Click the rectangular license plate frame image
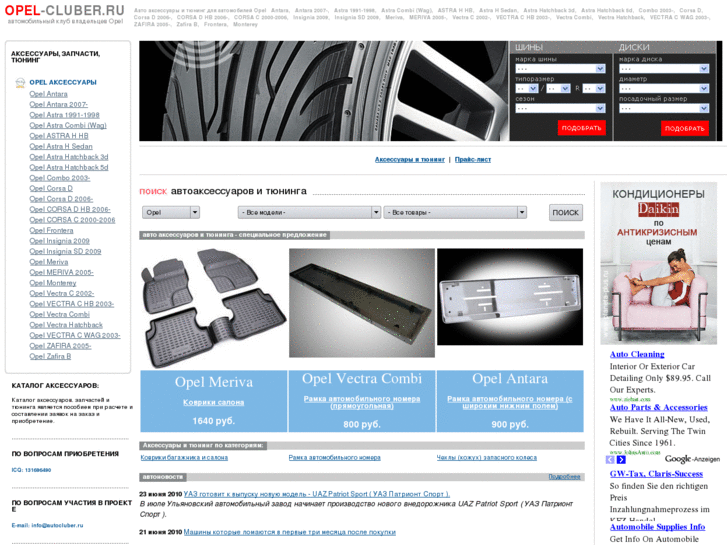This screenshot has height=545, width=727. click(x=362, y=303)
